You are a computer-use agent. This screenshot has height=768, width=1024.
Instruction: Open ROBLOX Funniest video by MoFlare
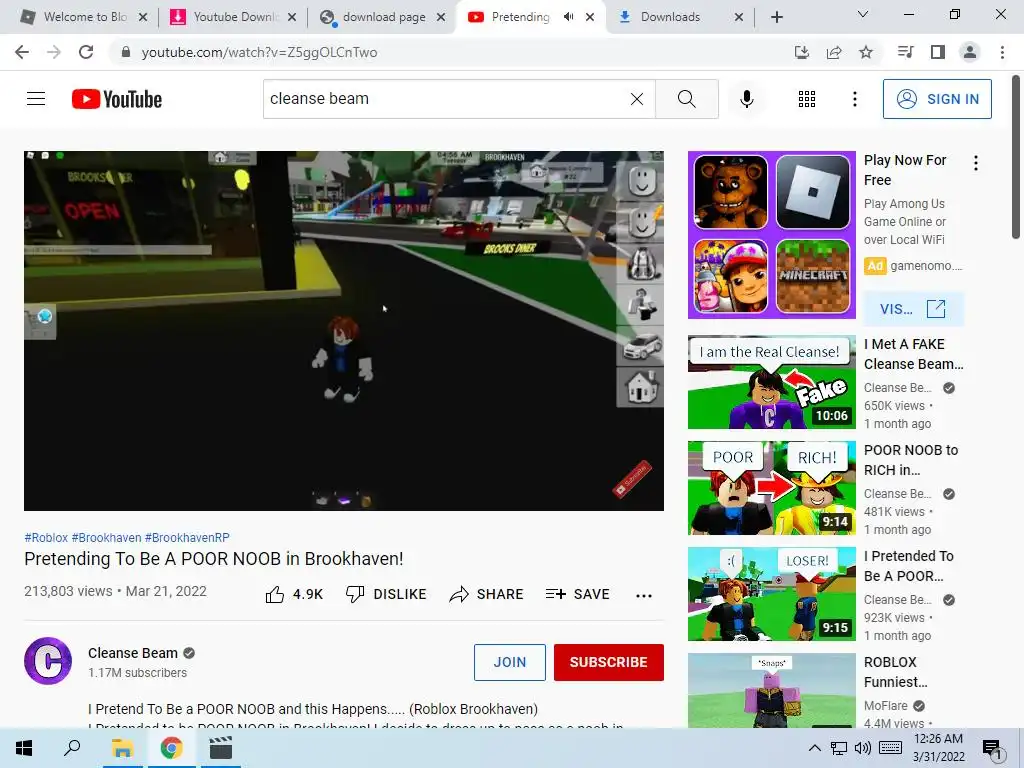point(771,690)
